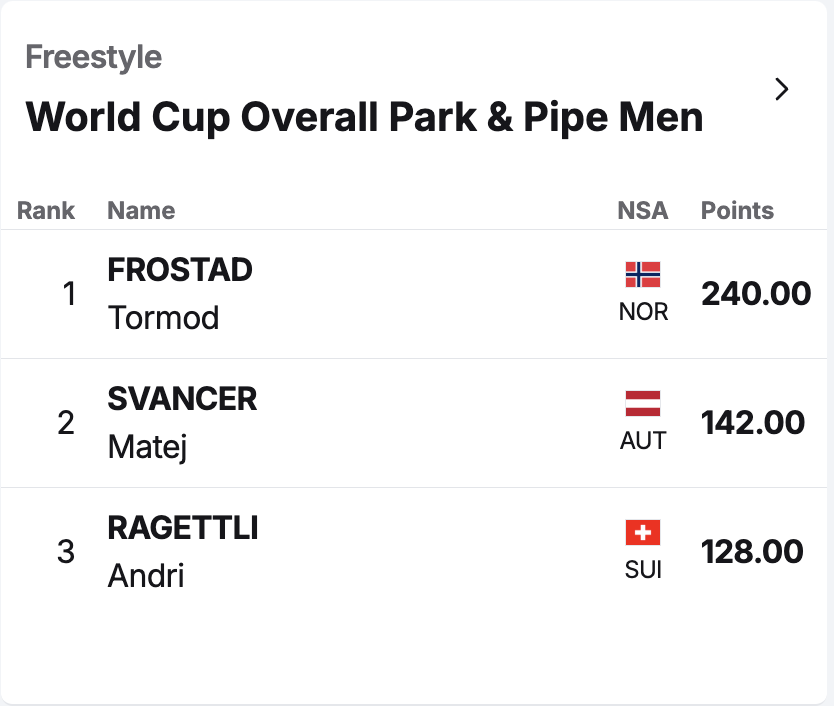The image size is (834, 706).
Task: Select athlete SVANCER Matej
Action: point(182,423)
